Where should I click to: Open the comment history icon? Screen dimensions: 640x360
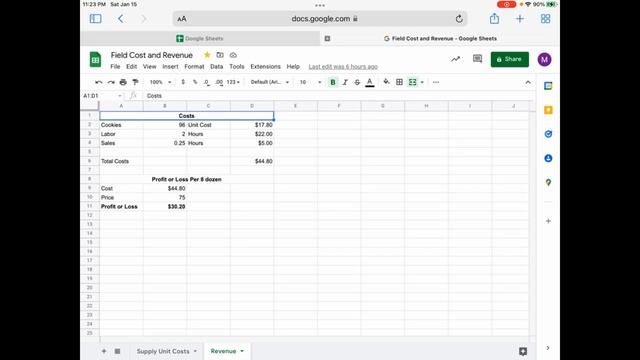tap(477, 59)
